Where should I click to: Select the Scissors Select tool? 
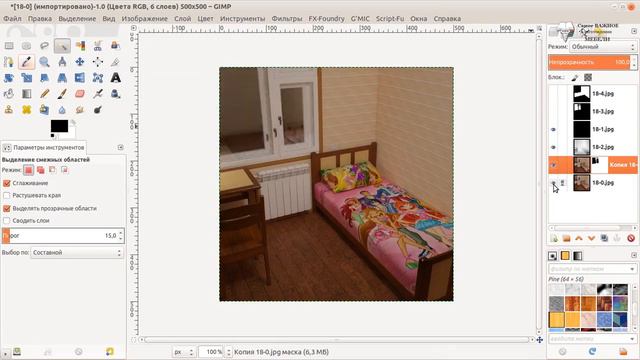point(98,46)
